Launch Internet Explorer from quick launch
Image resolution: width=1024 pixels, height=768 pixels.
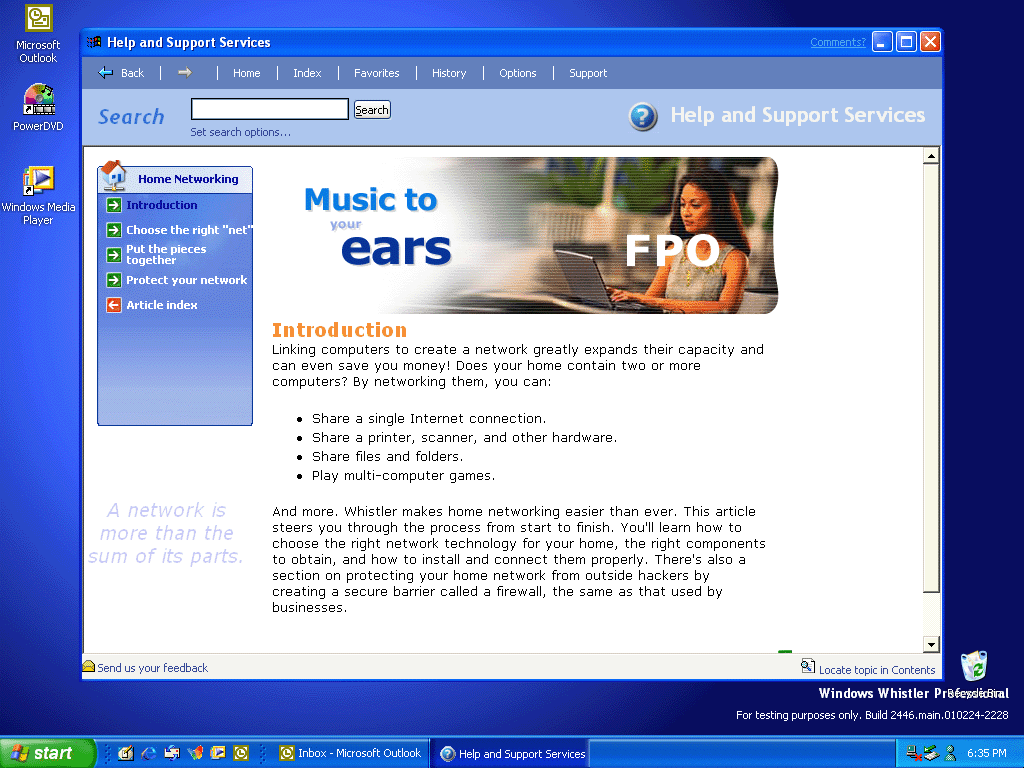click(149, 753)
